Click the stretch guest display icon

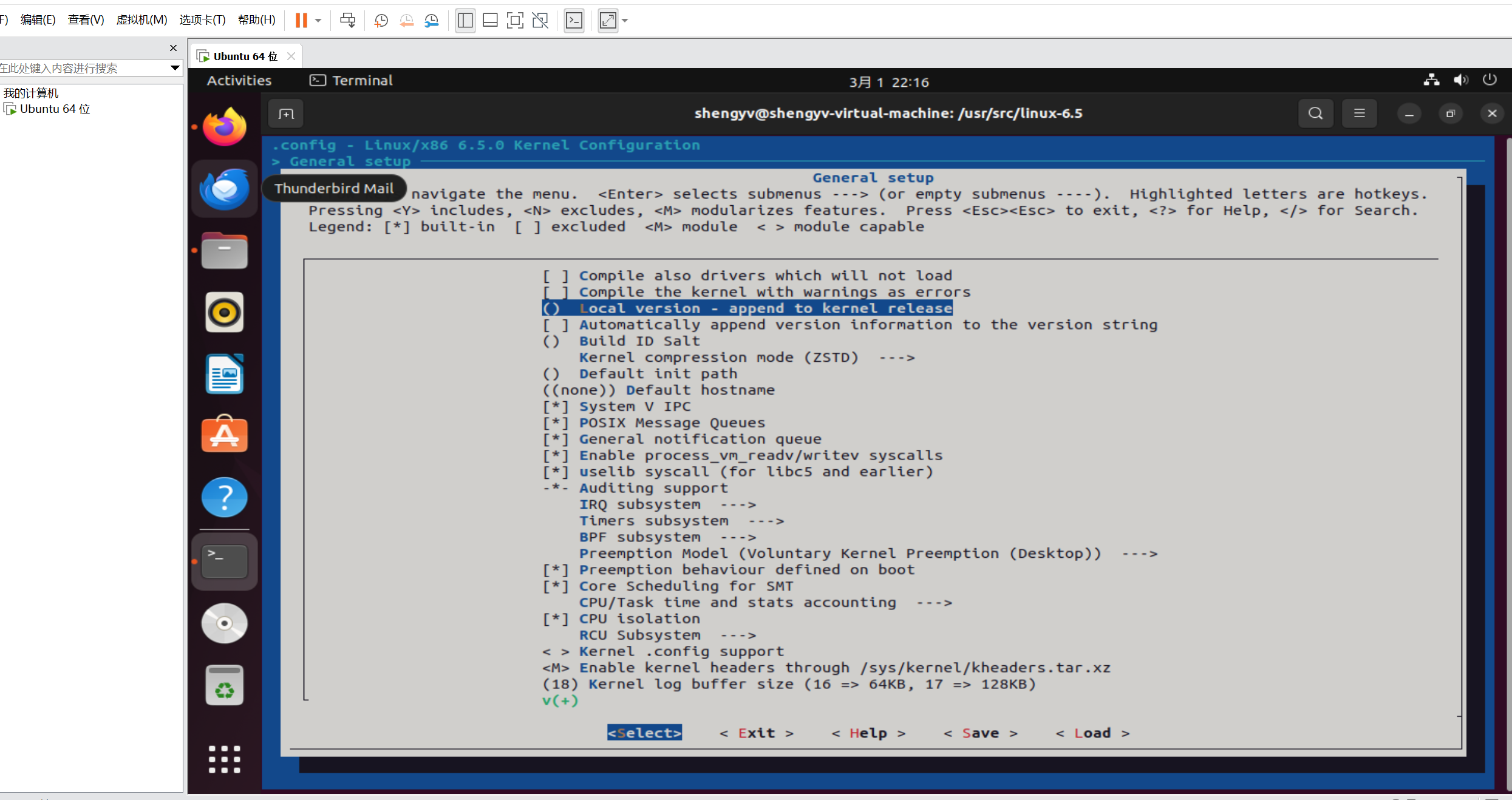(x=608, y=21)
